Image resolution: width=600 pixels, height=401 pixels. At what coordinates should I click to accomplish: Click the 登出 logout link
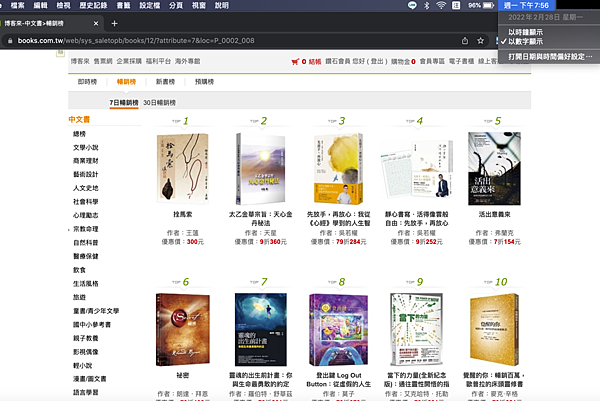pyautogui.click(x=377, y=61)
